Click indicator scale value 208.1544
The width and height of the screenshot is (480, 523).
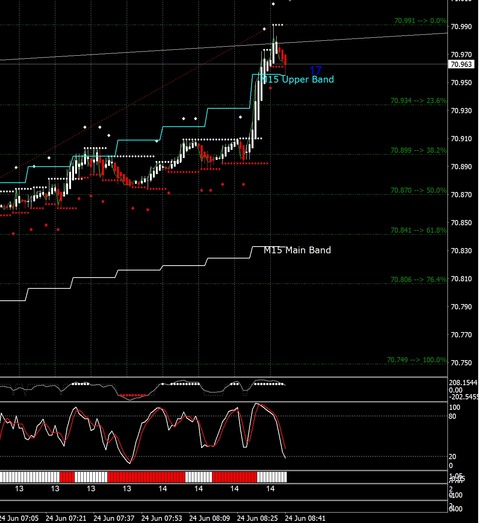[463, 383]
